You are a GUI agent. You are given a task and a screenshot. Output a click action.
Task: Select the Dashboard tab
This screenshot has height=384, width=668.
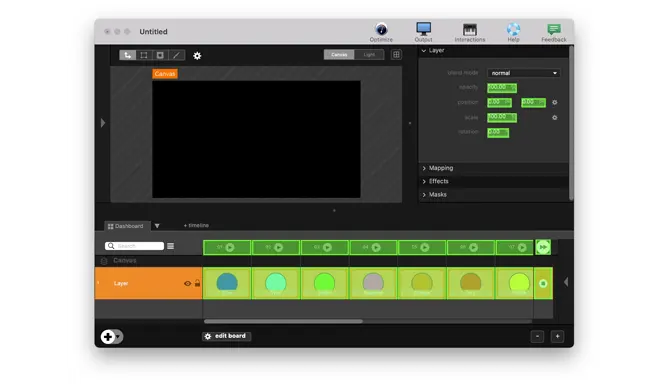(126, 226)
